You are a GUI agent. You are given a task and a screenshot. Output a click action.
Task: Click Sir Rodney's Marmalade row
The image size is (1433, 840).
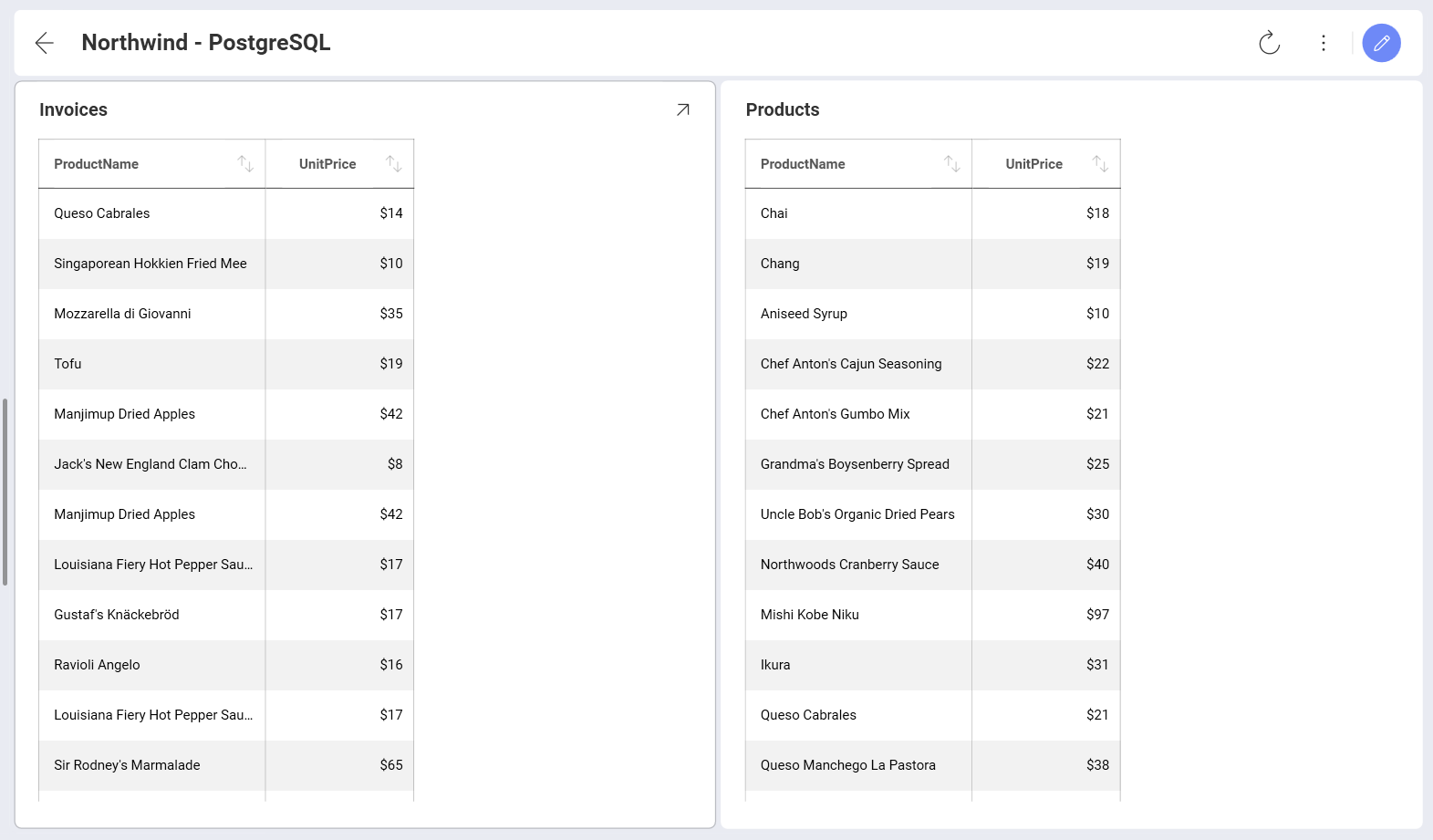(226, 765)
